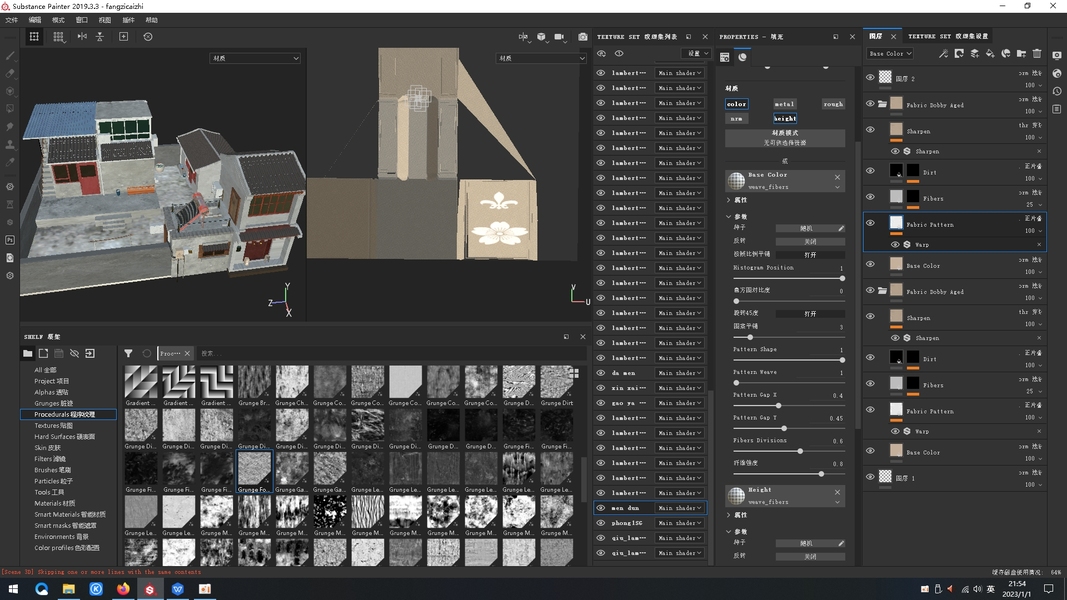Image resolution: width=1067 pixels, height=600 pixels.
Task: Click the shelf hidden-eye toggle icon
Action: pyautogui.click(x=74, y=353)
